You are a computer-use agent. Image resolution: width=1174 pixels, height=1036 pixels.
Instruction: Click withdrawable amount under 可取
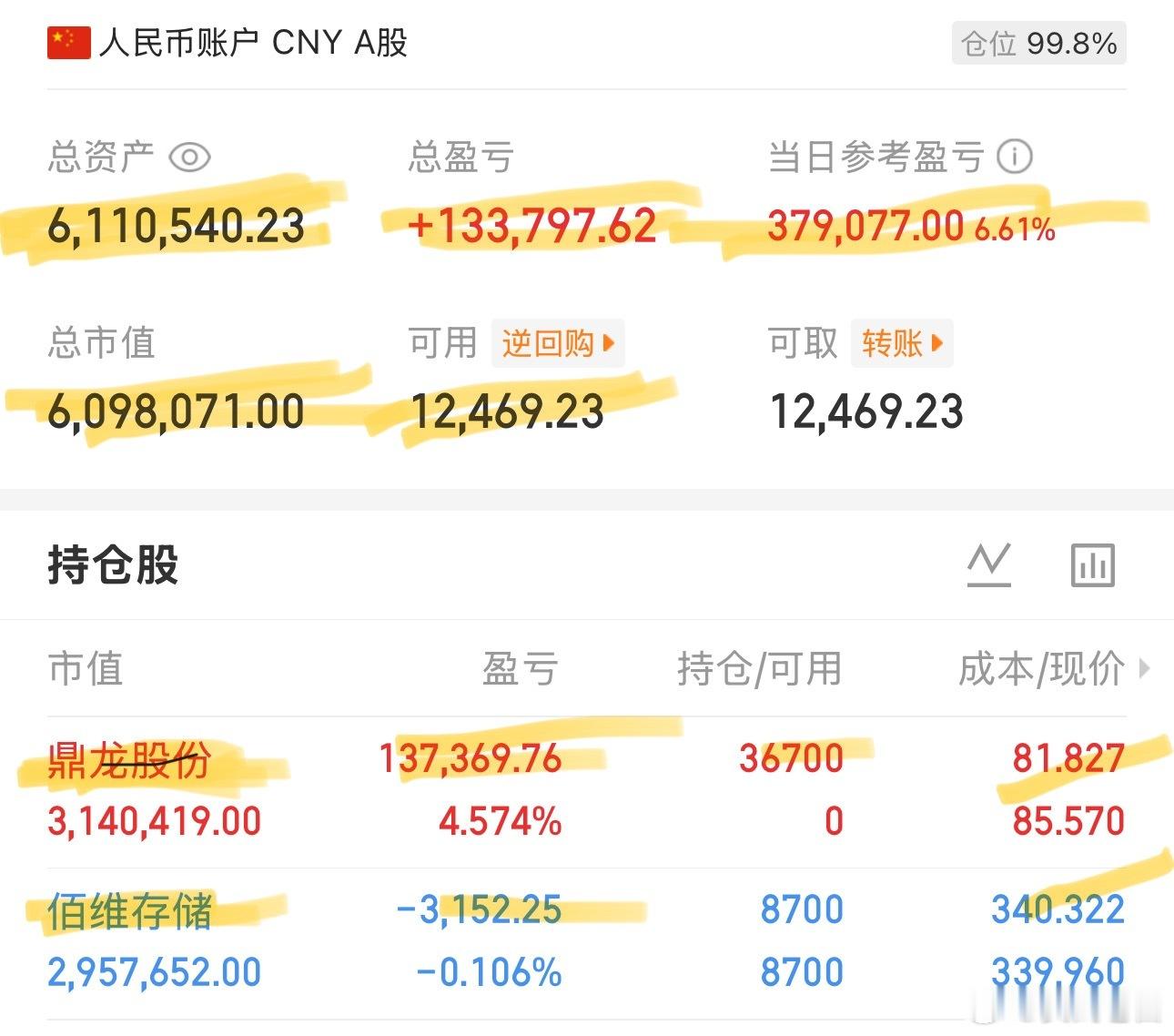pyautogui.click(x=866, y=411)
